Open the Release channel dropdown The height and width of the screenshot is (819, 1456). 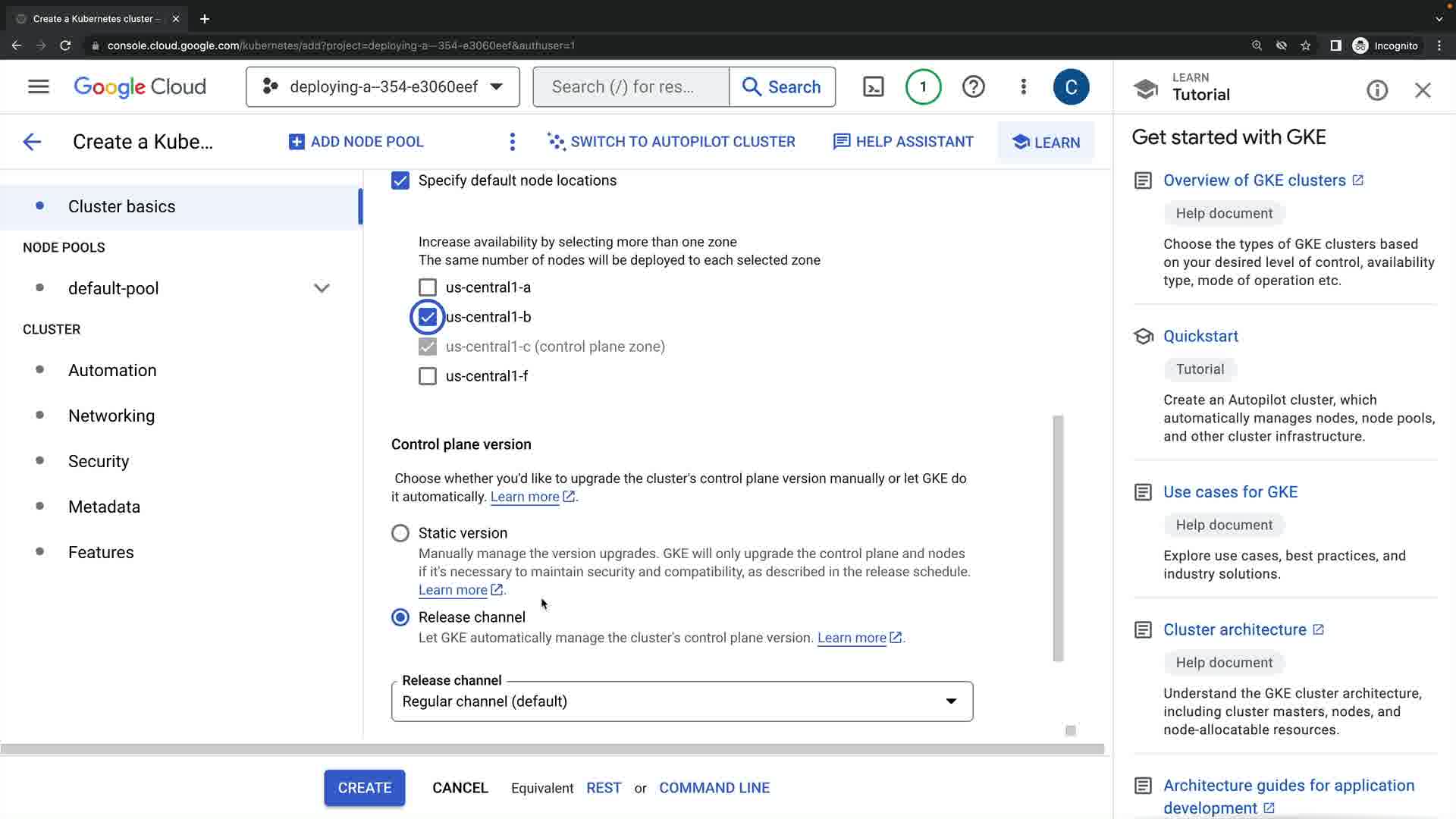(682, 701)
